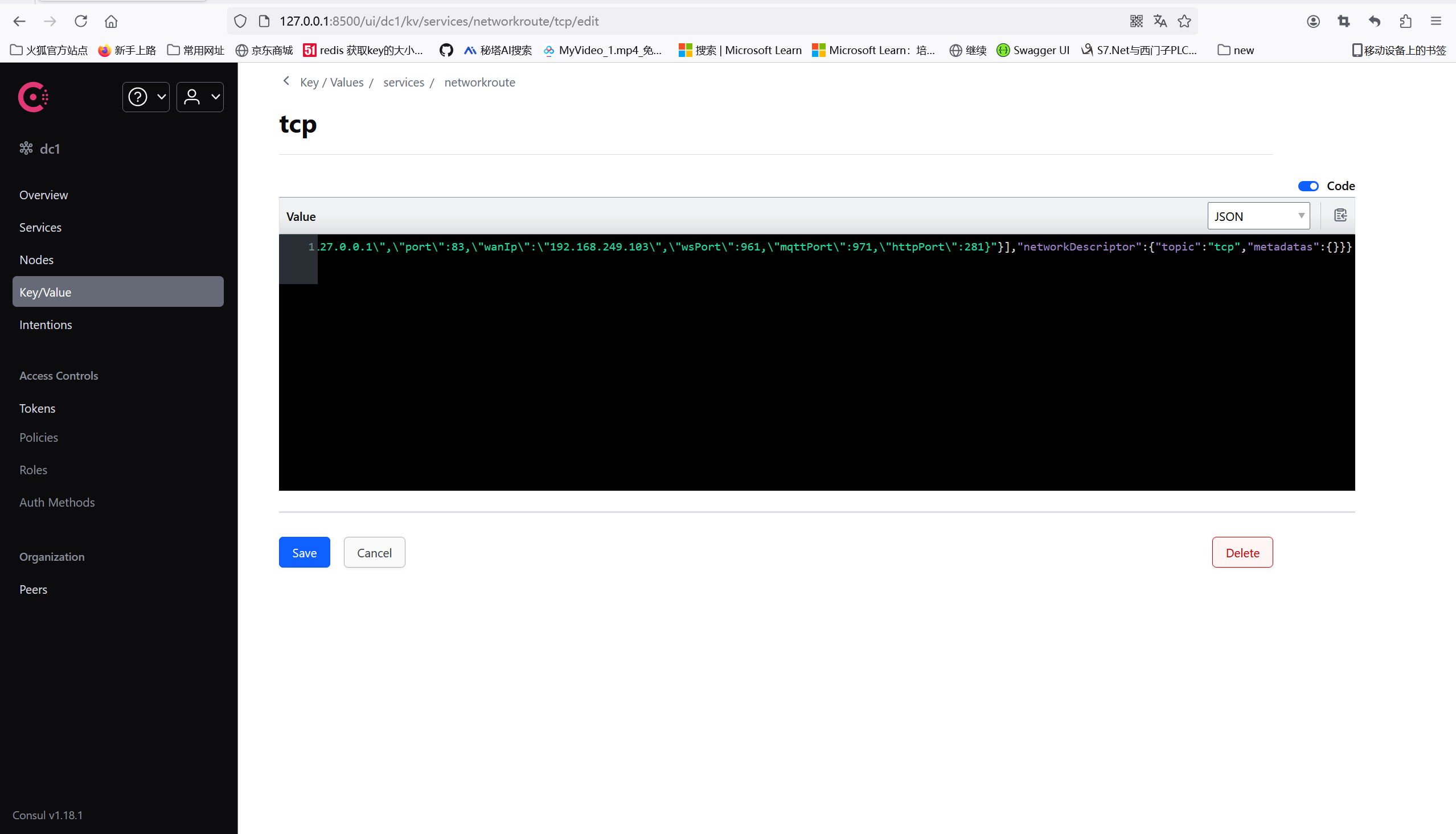Click the browser refresh icon
This screenshot has height=834, width=1456.
coord(82,21)
